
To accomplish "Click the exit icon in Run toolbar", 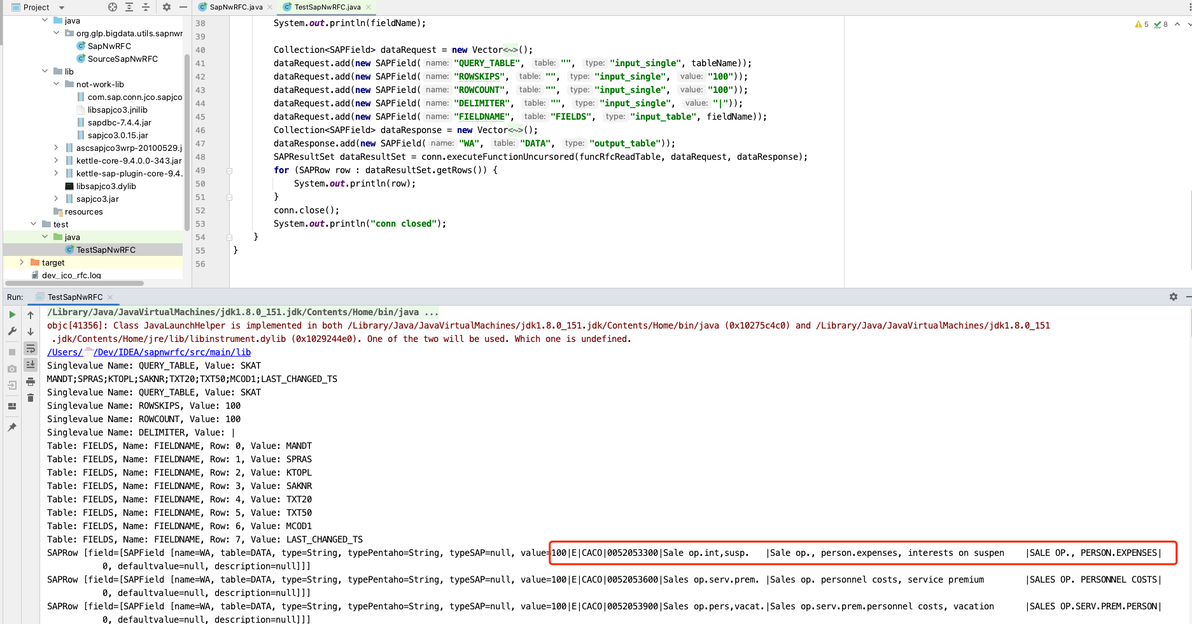I will click(x=12, y=385).
